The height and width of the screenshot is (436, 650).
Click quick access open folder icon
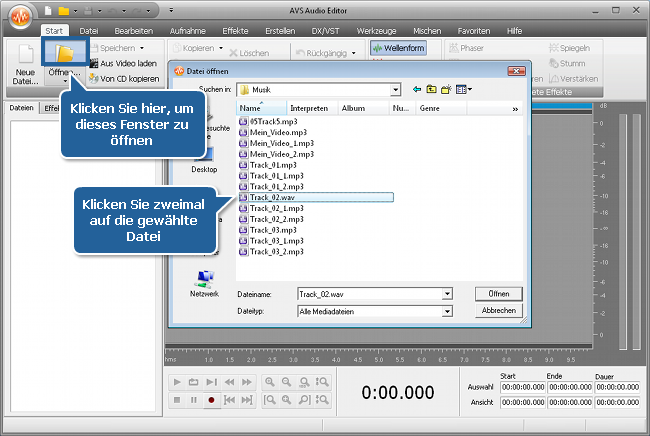pos(63,11)
